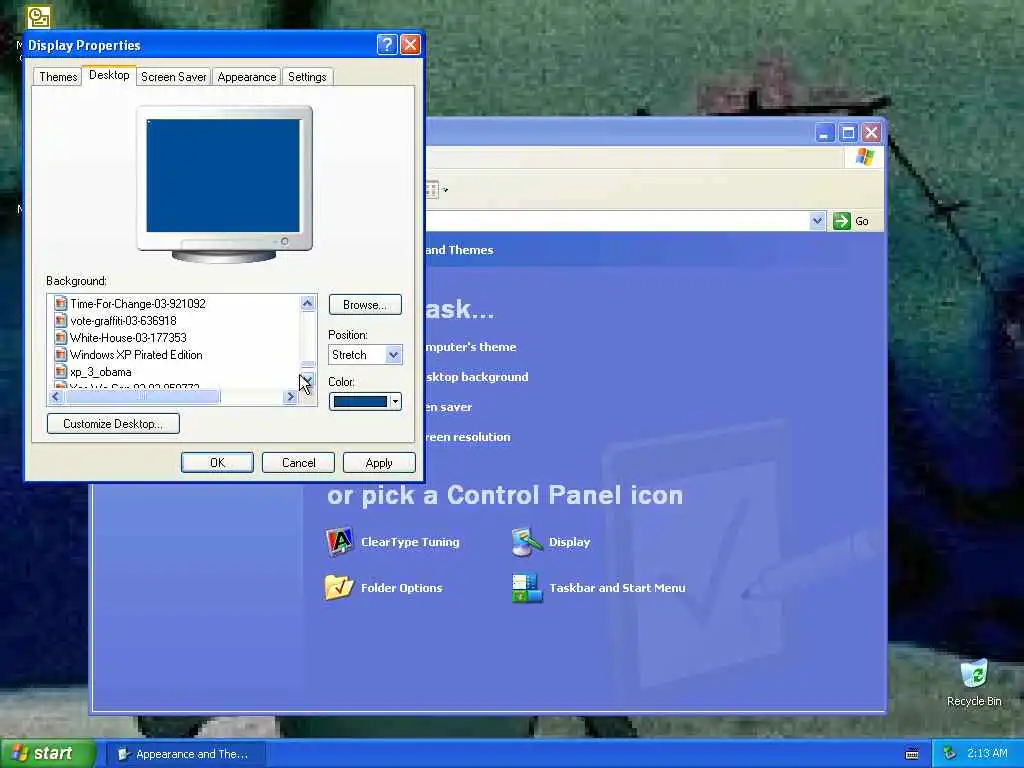Screen dimensions: 1024x768
Task: Open the Start menu
Action: click(48, 753)
